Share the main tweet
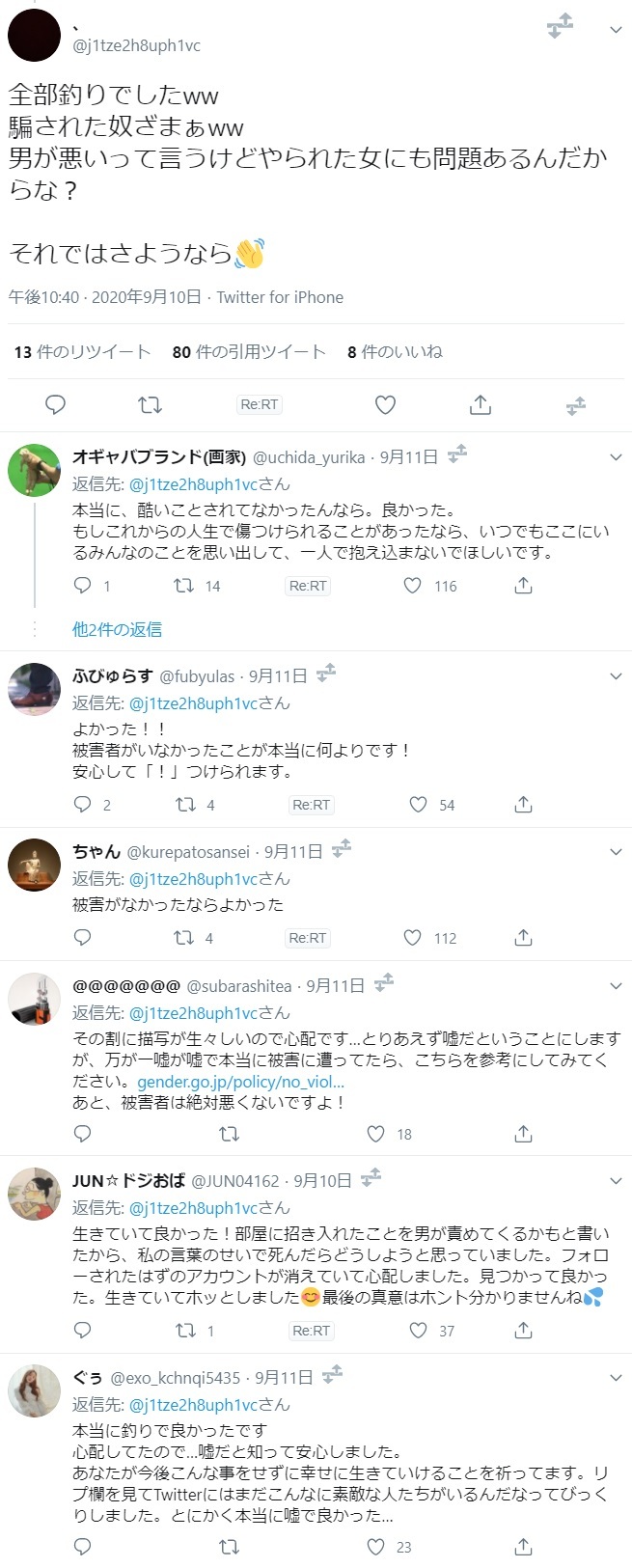 (480, 405)
